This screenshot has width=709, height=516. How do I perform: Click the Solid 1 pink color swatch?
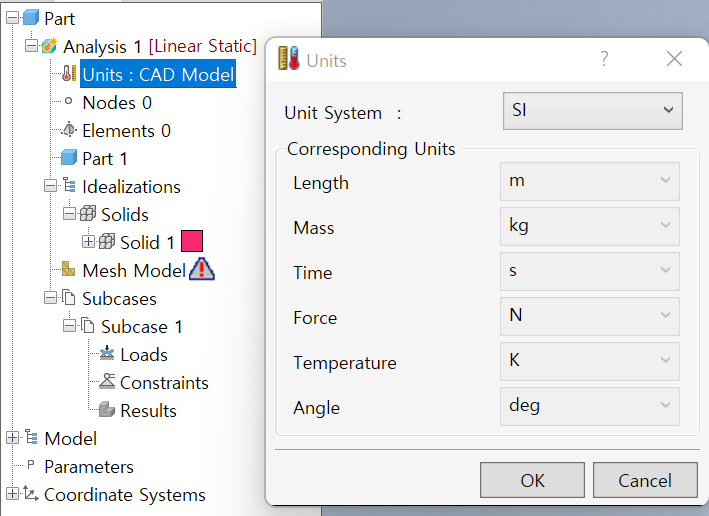click(x=191, y=242)
